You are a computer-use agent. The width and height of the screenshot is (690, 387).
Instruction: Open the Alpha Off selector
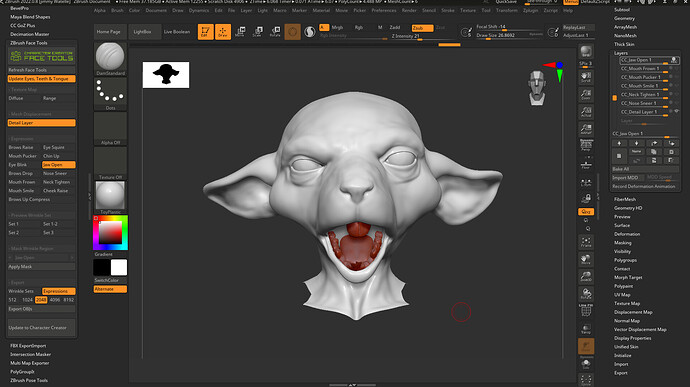(x=110, y=129)
